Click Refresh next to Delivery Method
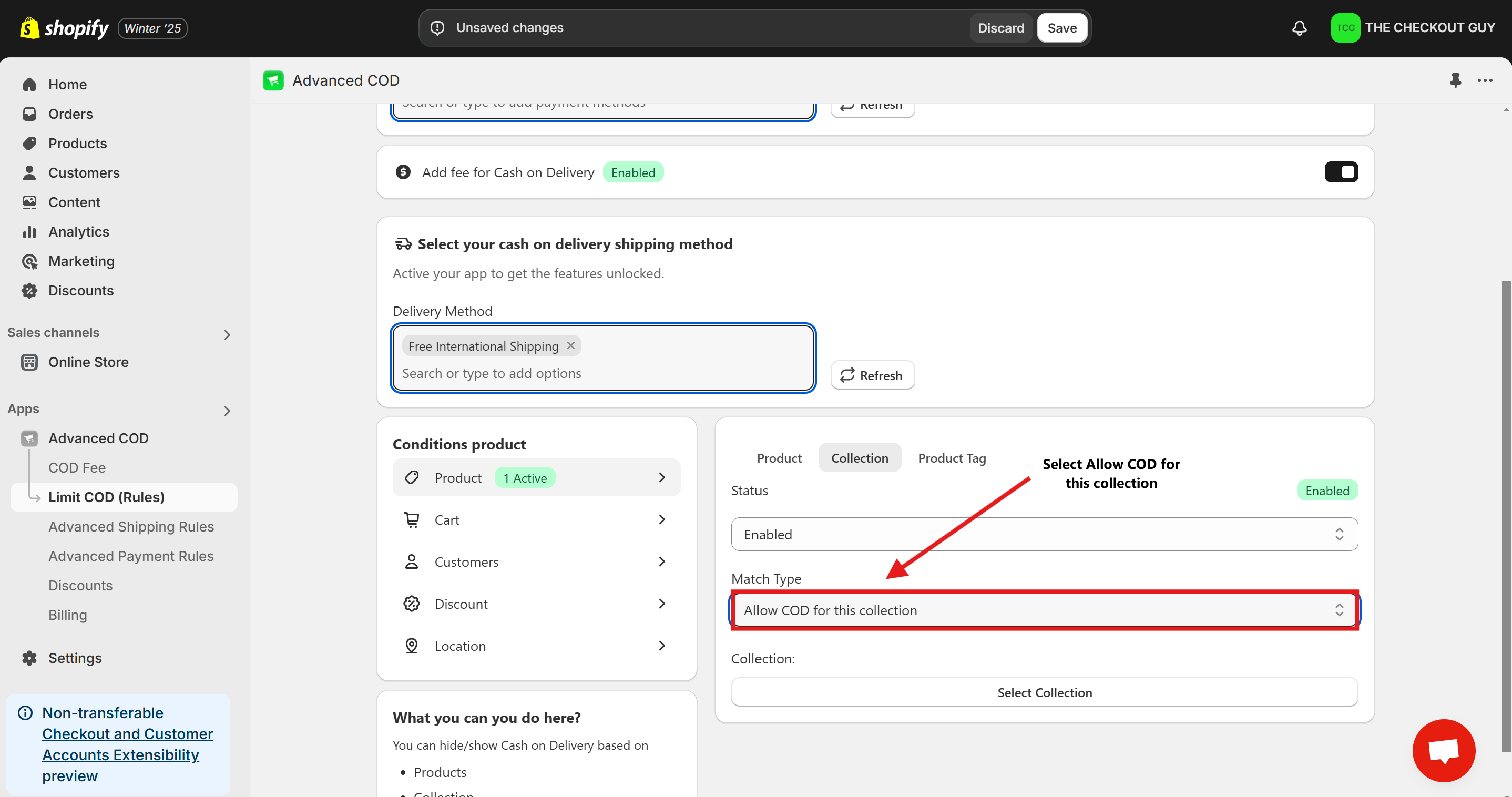 pyautogui.click(x=872, y=375)
